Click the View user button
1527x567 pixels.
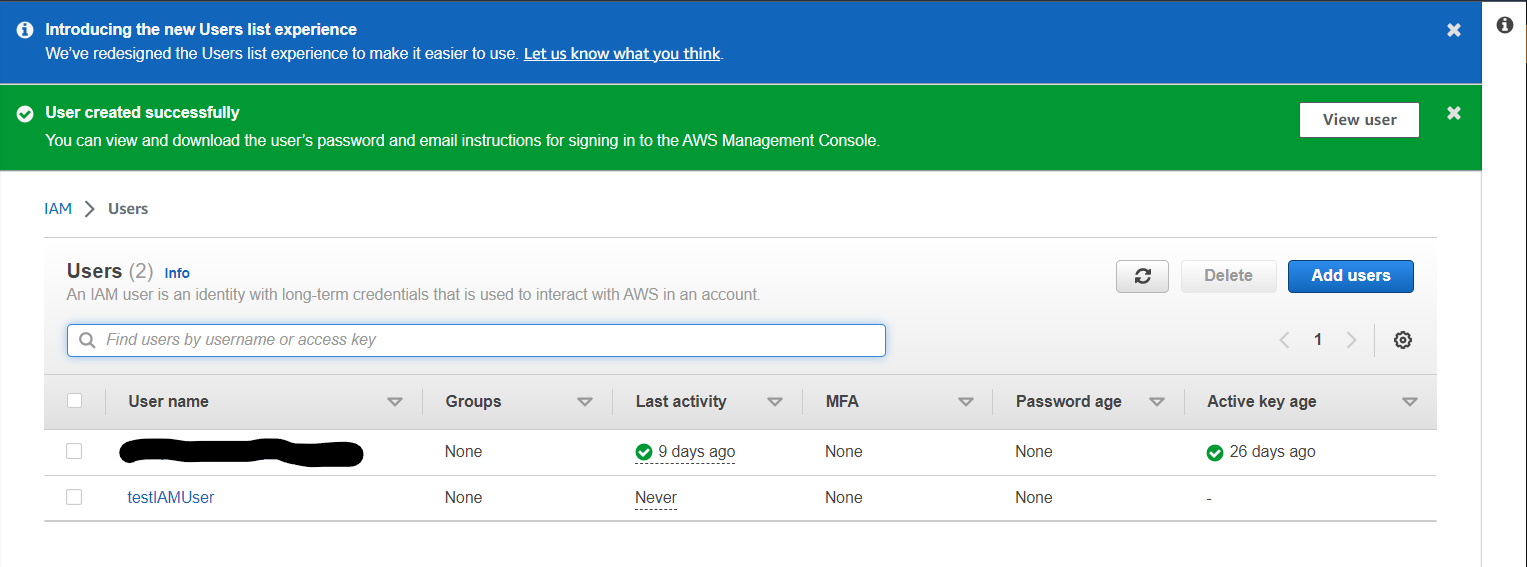1359,120
